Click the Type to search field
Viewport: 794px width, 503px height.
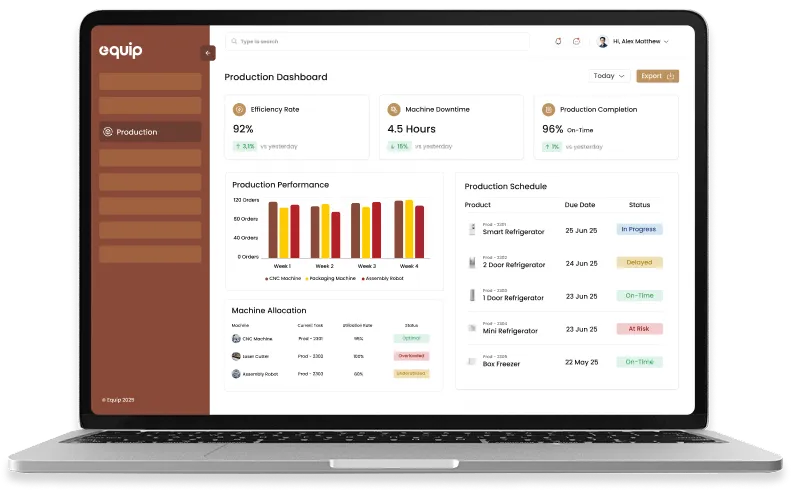[378, 41]
